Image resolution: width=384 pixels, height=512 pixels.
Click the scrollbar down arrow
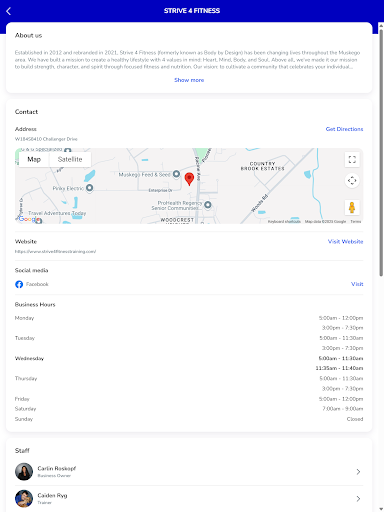pos(381,509)
